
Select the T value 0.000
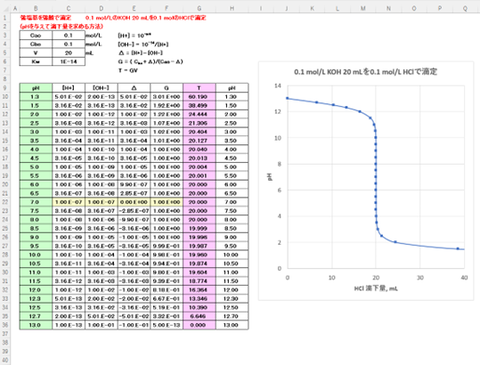coord(199,325)
